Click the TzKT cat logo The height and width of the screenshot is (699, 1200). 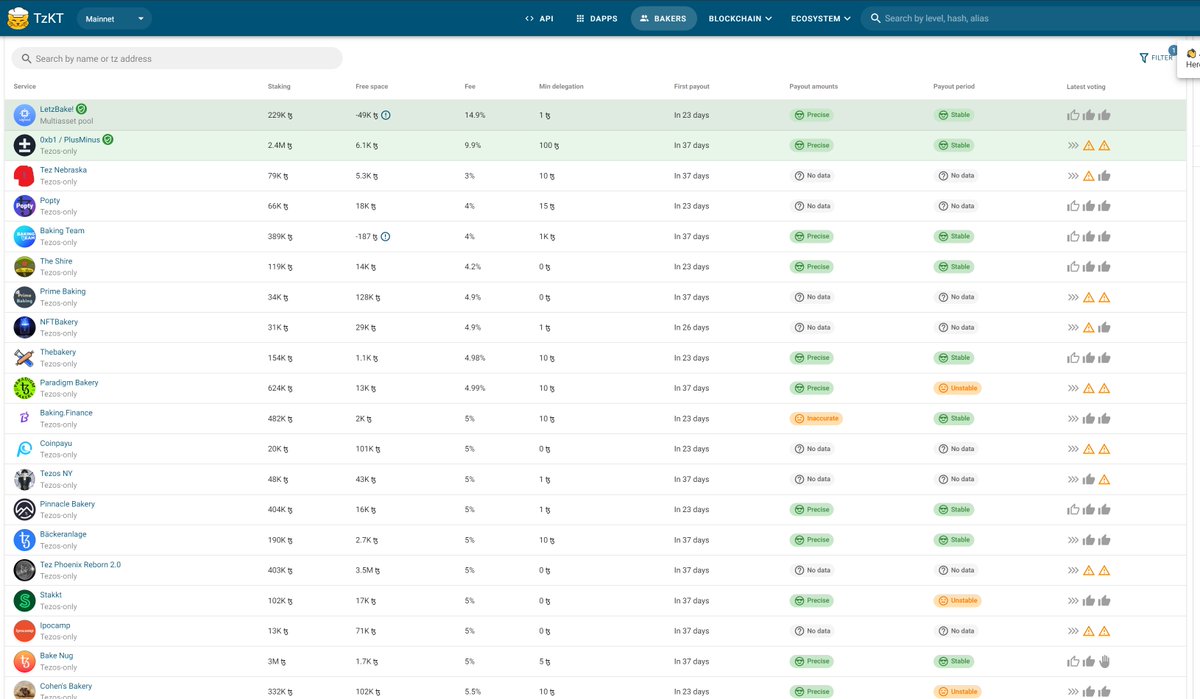(18, 18)
